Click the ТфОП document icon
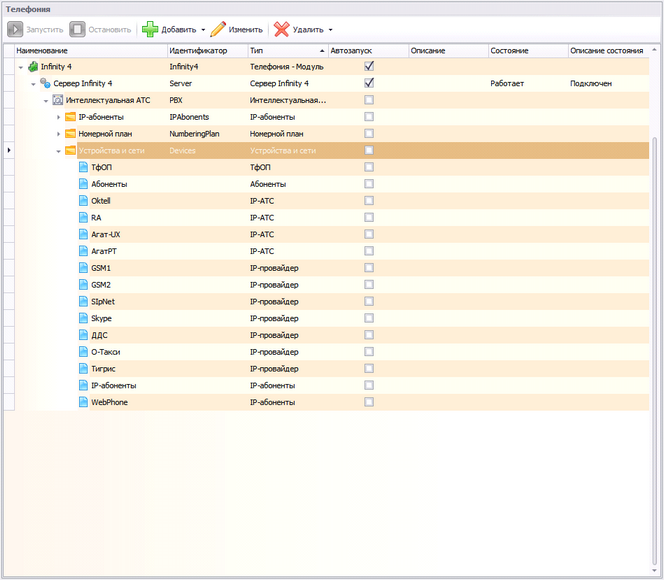Screen dimensions: 664x580 (83, 167)
